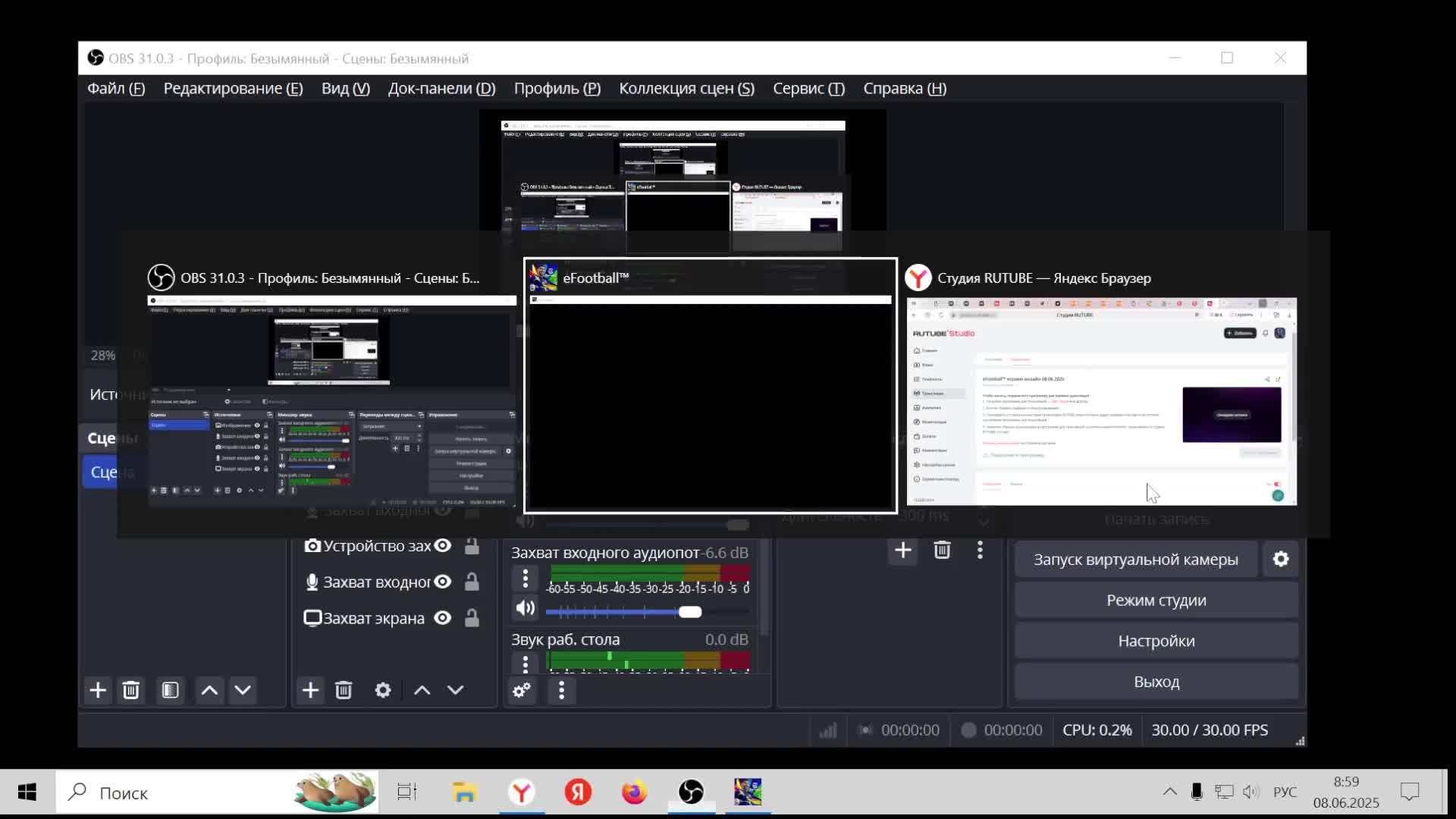Lock the Захват экрана source
The width and height of the screenshot is (1456, 819).
(x=472, y=618)
